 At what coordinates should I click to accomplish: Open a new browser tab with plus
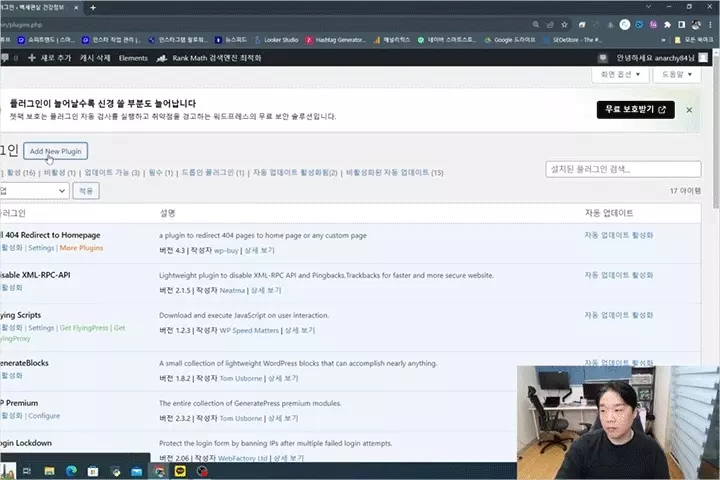click(93, 7)
